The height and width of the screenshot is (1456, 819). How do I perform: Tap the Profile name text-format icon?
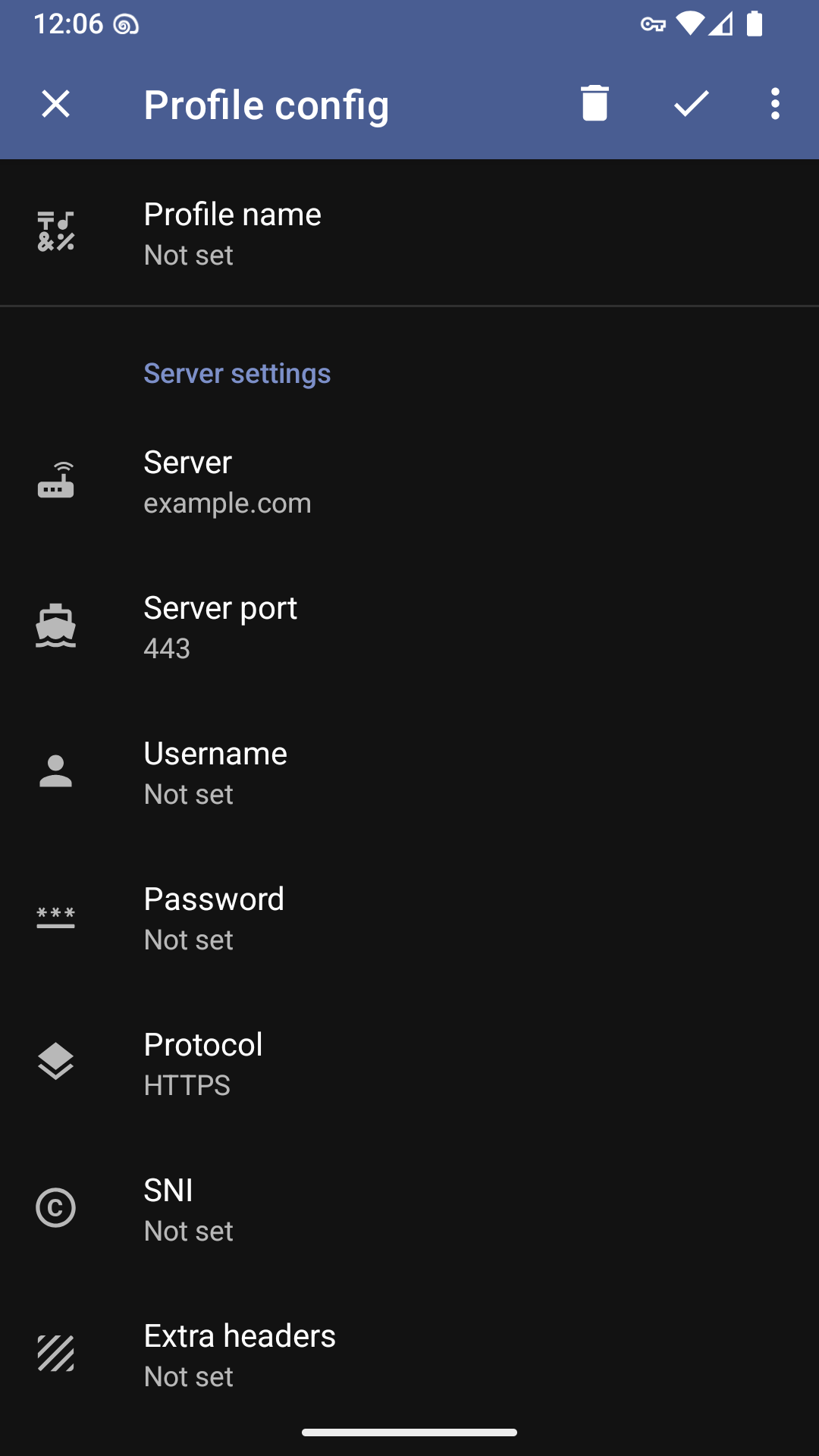click(x=55, y=231)
